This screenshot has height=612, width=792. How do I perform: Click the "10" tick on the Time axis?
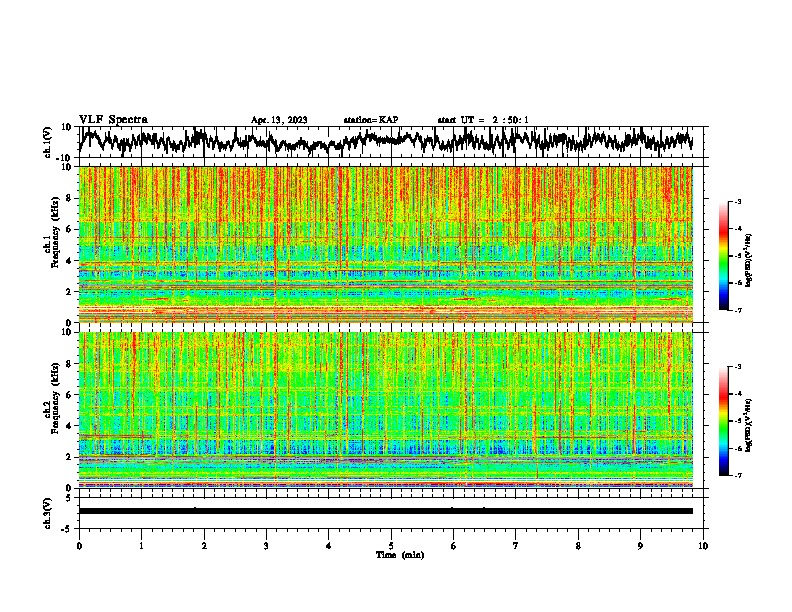click(x=703, y=546)
